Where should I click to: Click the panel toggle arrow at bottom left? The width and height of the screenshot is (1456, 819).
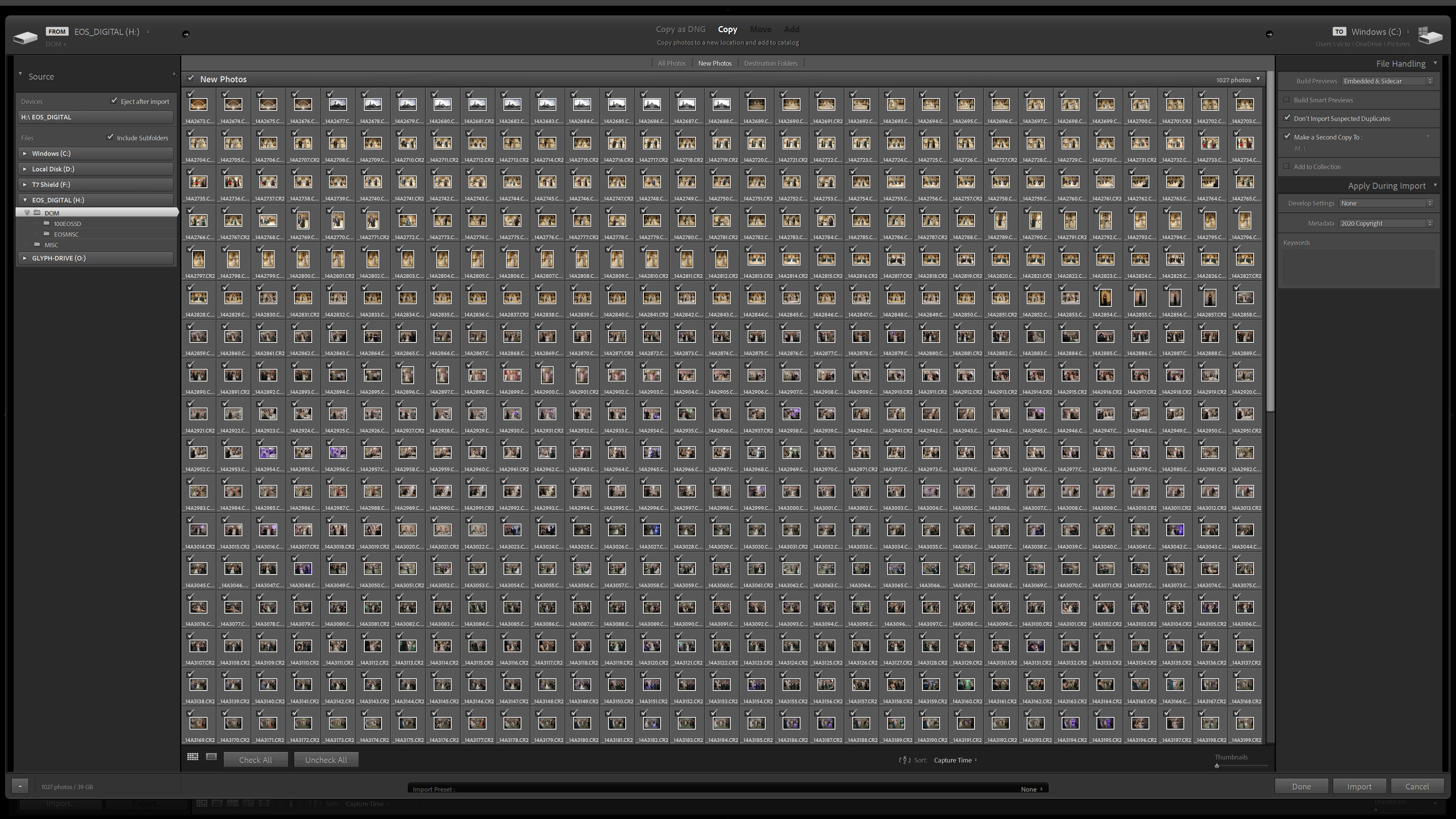coord(20,786)
